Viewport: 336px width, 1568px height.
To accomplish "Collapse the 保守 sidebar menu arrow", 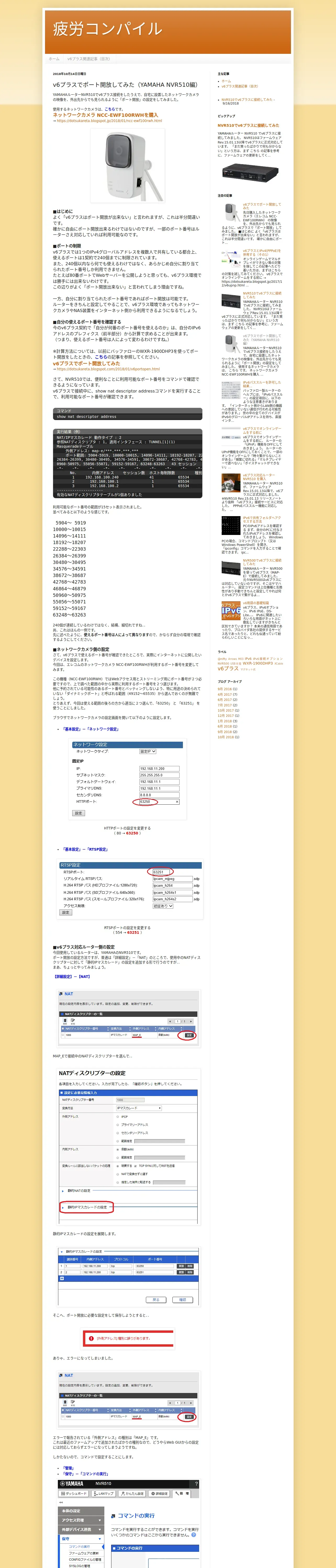I will click(x=100, y=1538).
